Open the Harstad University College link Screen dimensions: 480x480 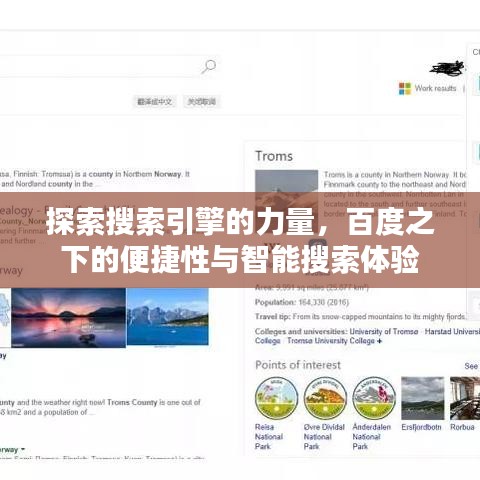click(x=452, y=331)
